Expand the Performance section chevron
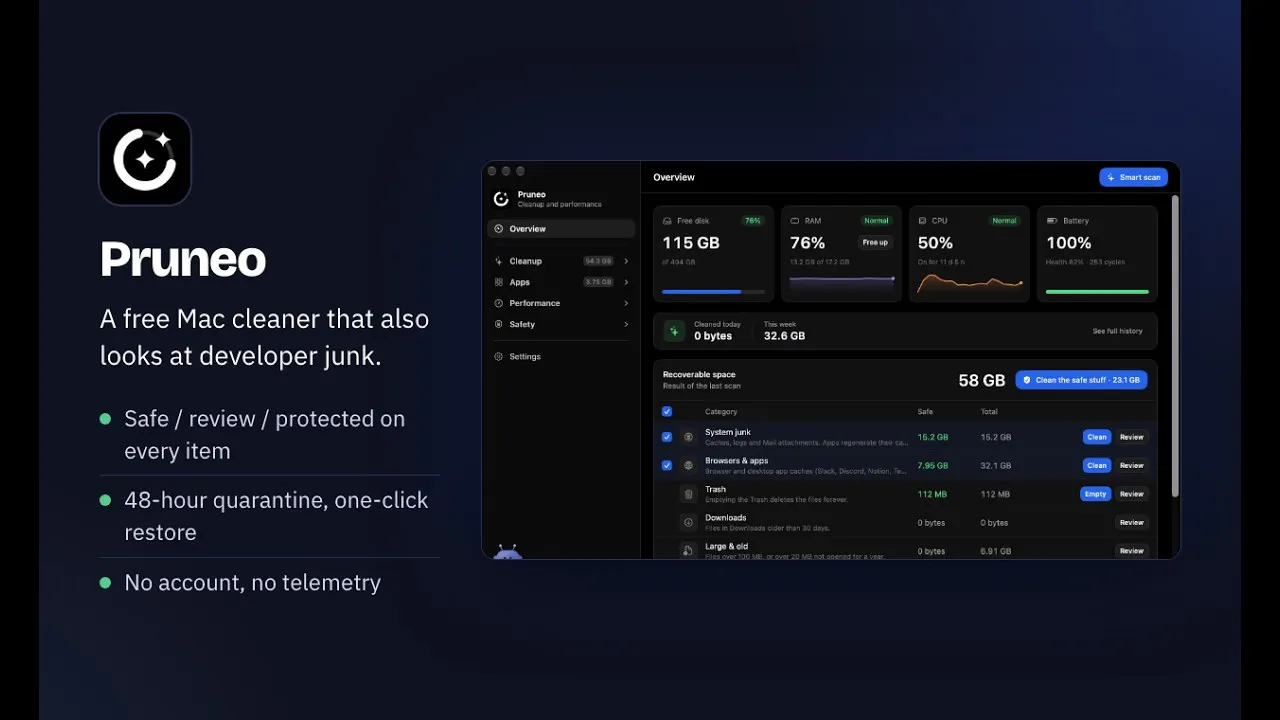This screenshot has width=1280, height=720. tap(626, 303)
